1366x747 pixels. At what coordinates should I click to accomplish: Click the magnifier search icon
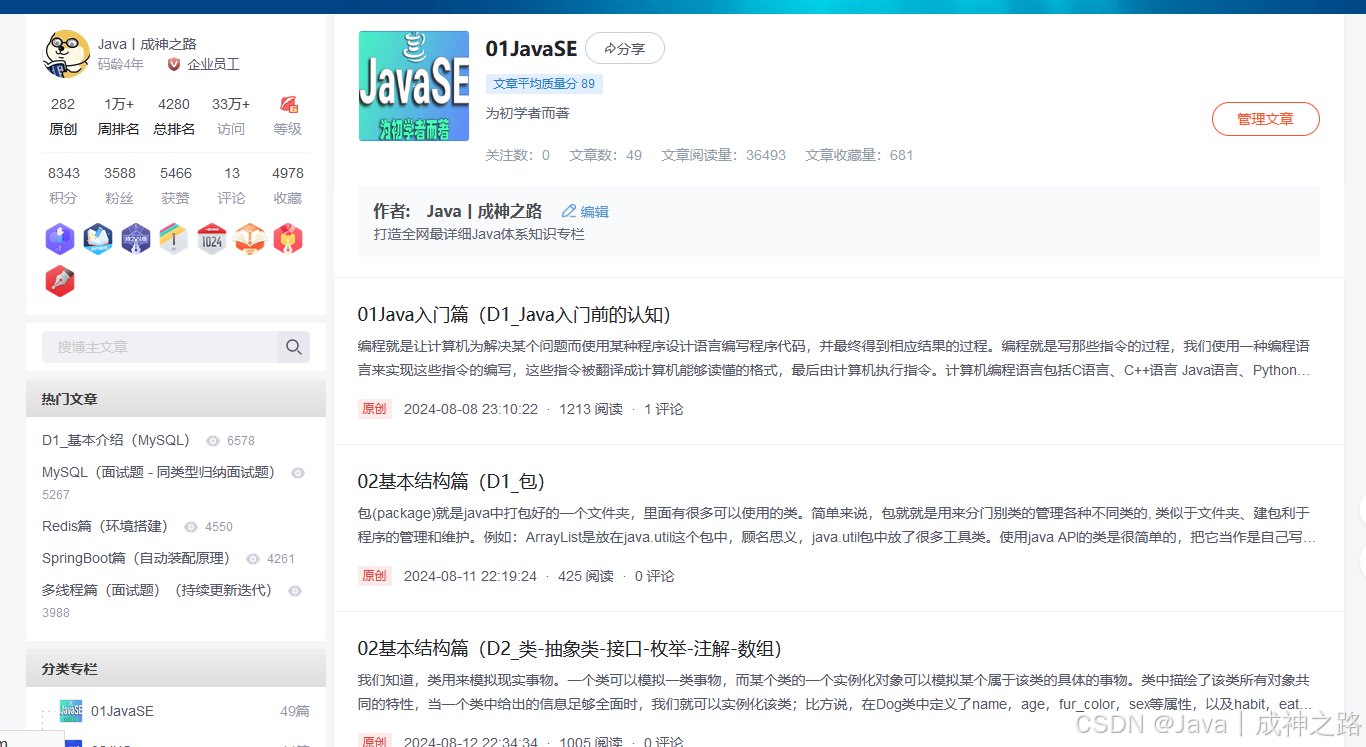[294, 347]
